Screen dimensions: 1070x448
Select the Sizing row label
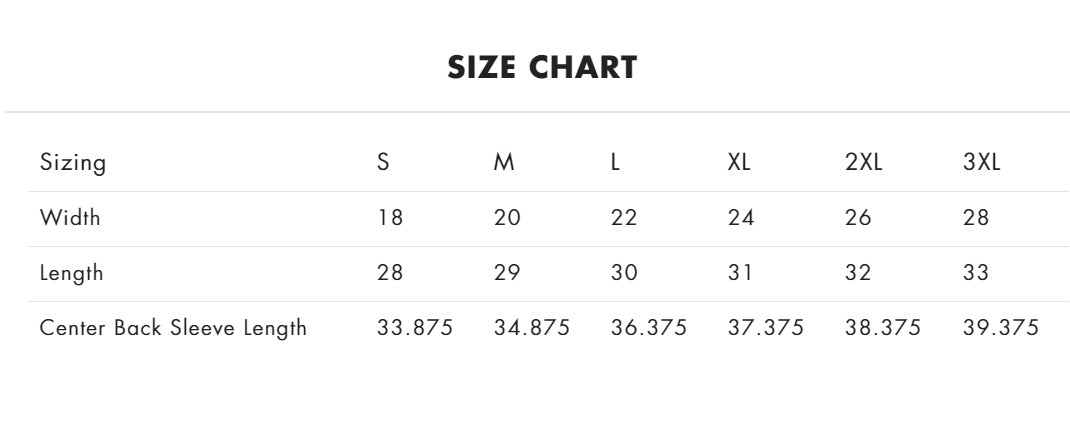coord(73,163)
